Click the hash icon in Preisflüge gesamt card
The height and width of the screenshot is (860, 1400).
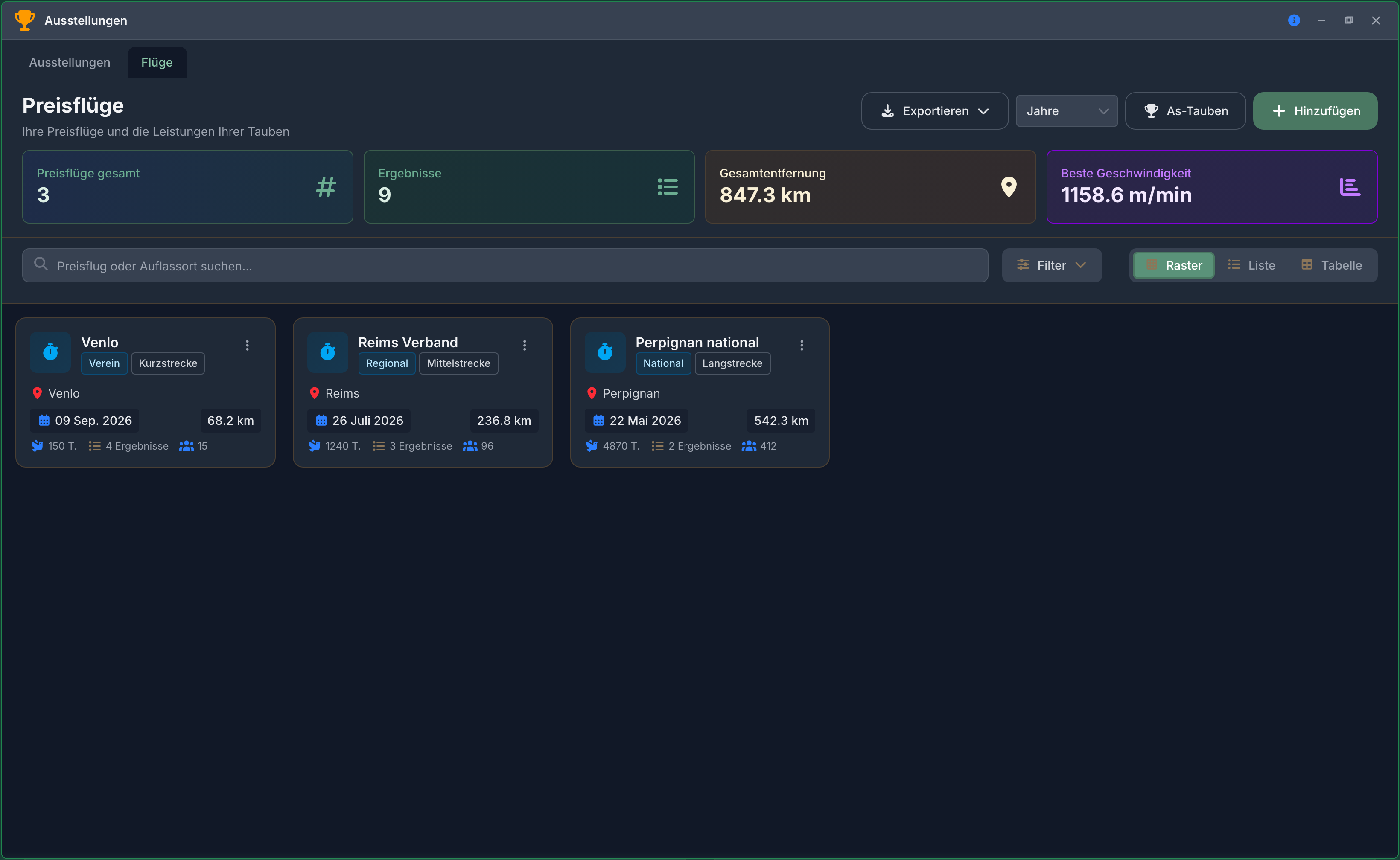(326, 186)
